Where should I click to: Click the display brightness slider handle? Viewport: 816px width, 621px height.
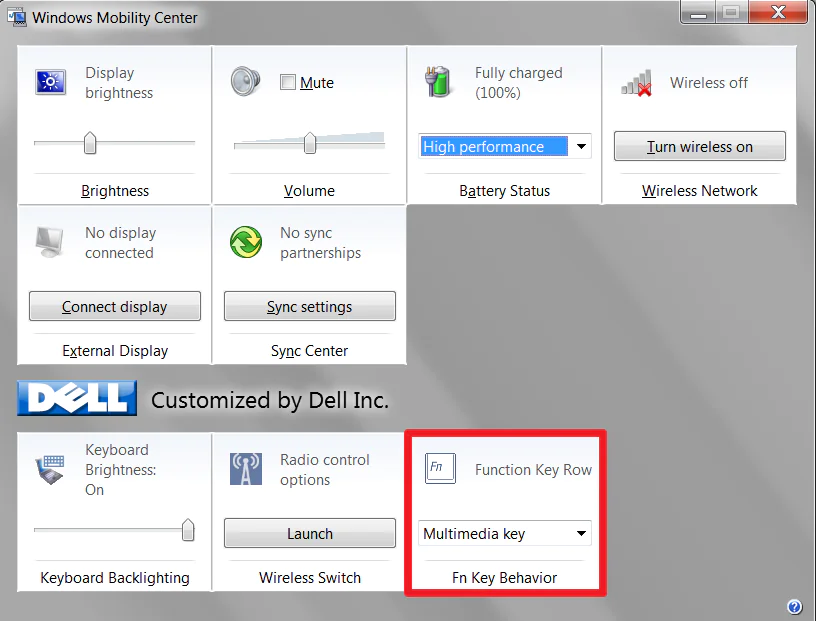(90, 143)
